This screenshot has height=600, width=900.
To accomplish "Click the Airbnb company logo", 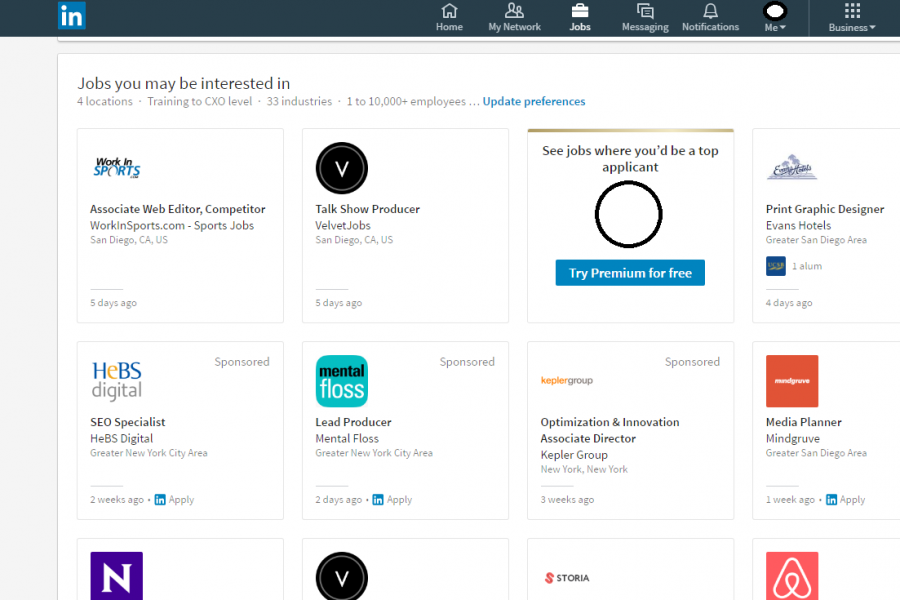I will [x=792, y=576].
